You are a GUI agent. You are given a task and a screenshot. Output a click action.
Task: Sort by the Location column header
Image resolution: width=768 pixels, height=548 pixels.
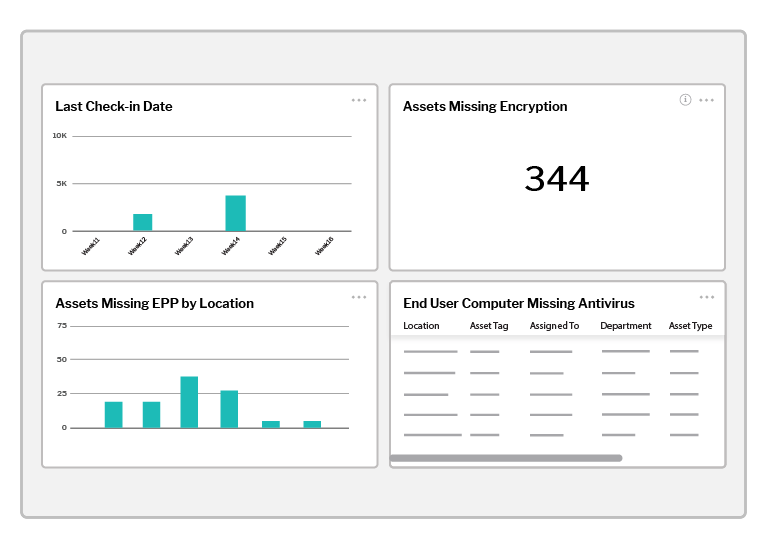[421, 326]
